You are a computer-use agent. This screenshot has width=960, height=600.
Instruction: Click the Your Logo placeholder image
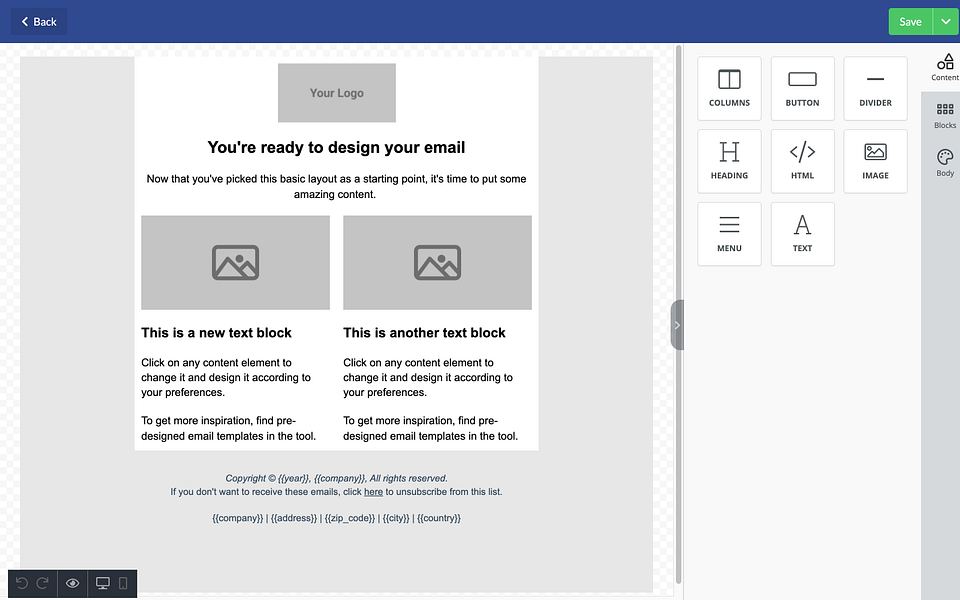(337, 92)
